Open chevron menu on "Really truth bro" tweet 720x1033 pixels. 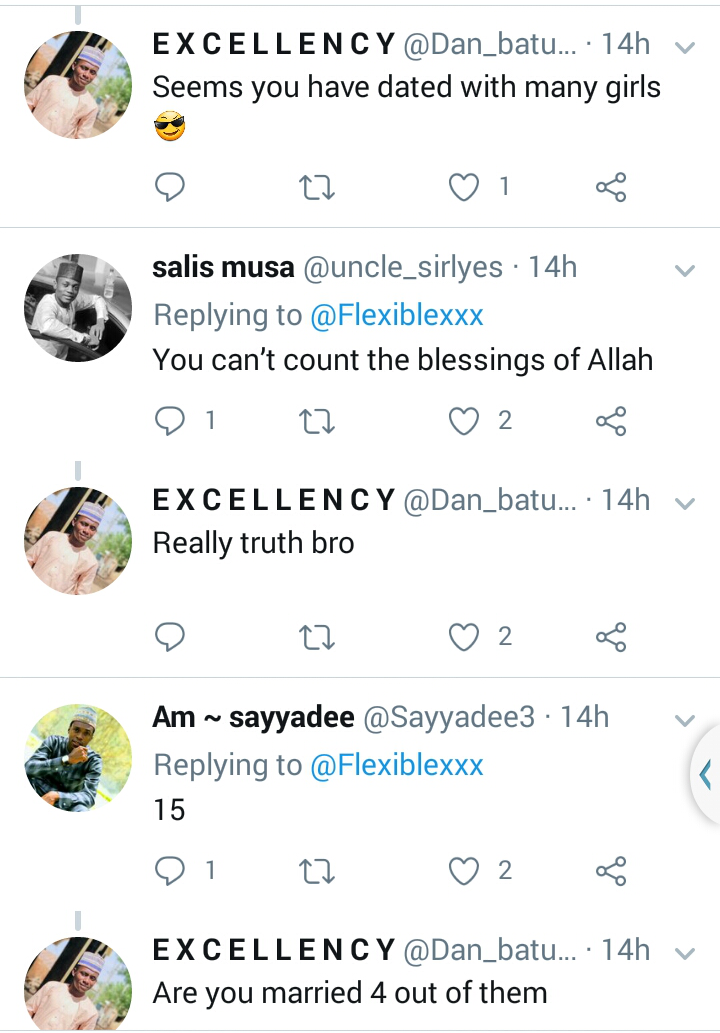(685, 504)
